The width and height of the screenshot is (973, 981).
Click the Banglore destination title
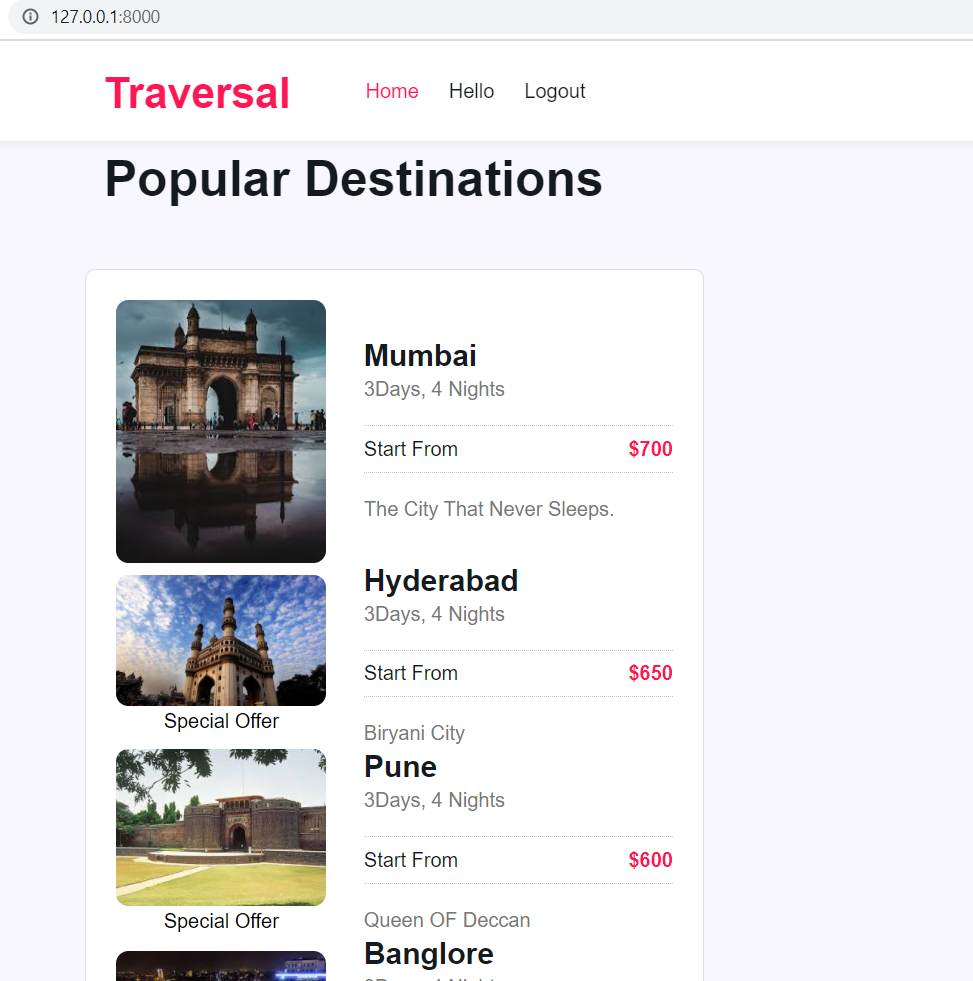[x=429, y=954]
